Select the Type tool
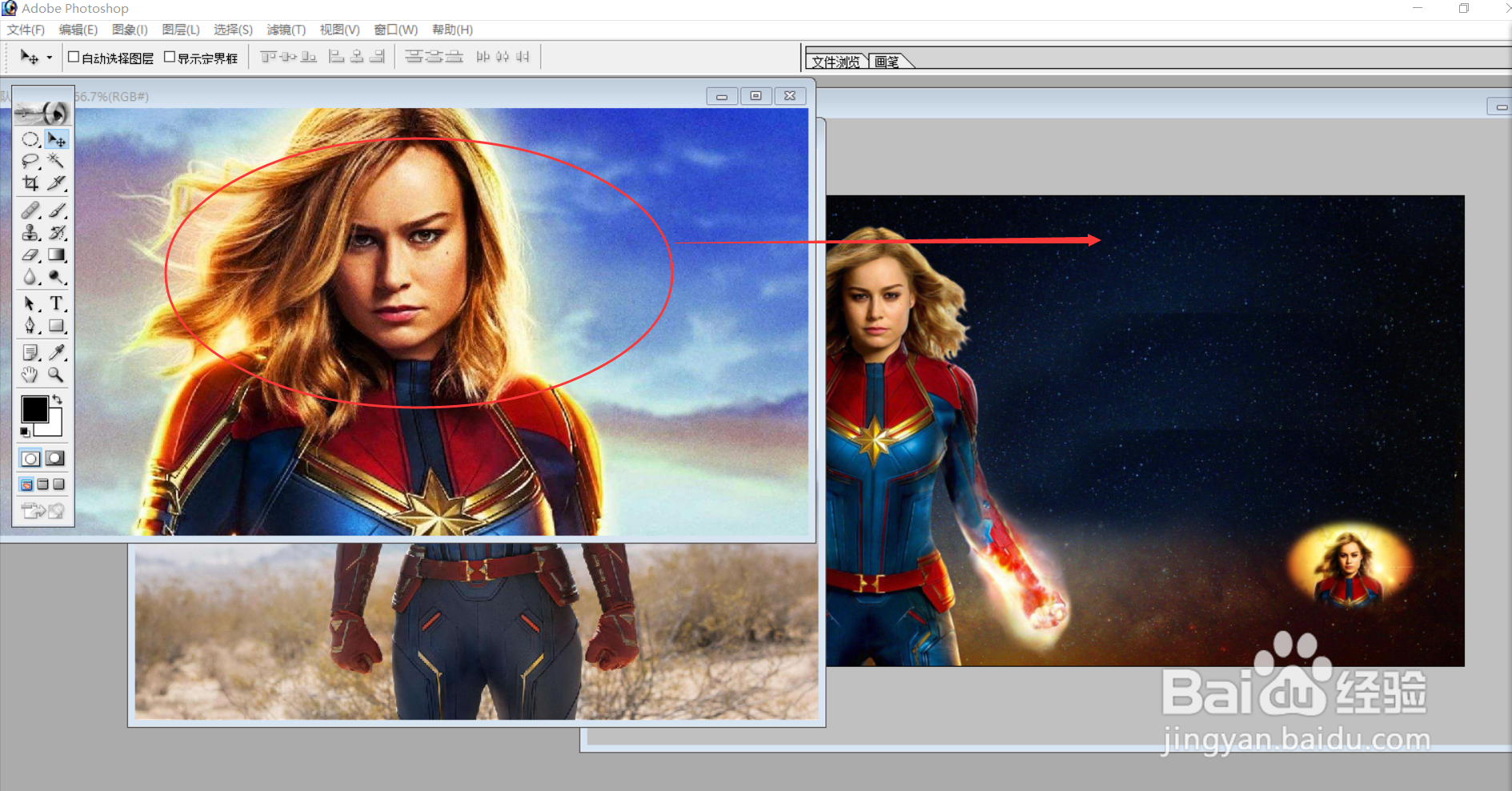This screenshot has height=791, width=1512. [x=56, y=304]
